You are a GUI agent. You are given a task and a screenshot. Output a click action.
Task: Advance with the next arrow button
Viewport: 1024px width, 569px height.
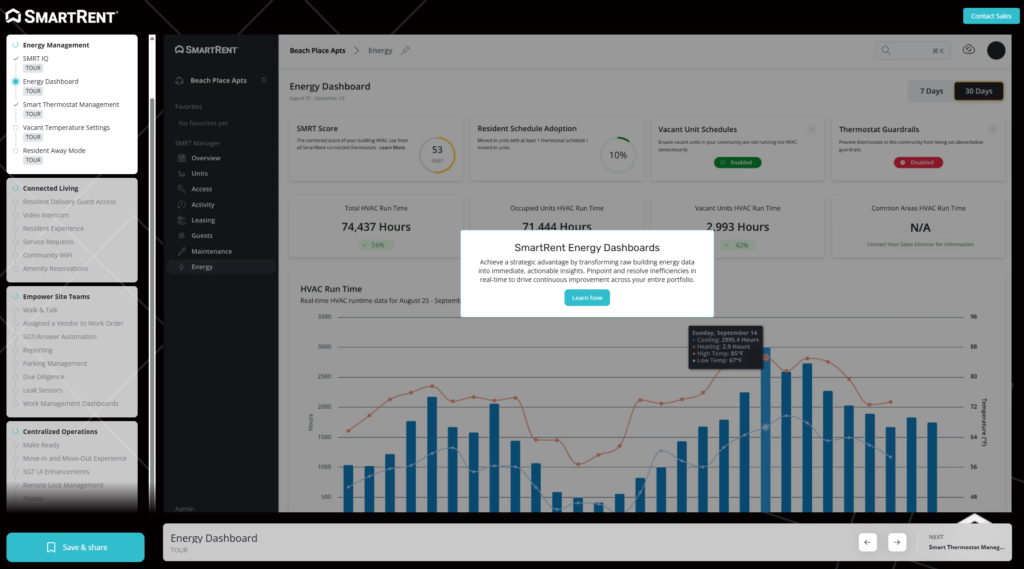[897, 542]
